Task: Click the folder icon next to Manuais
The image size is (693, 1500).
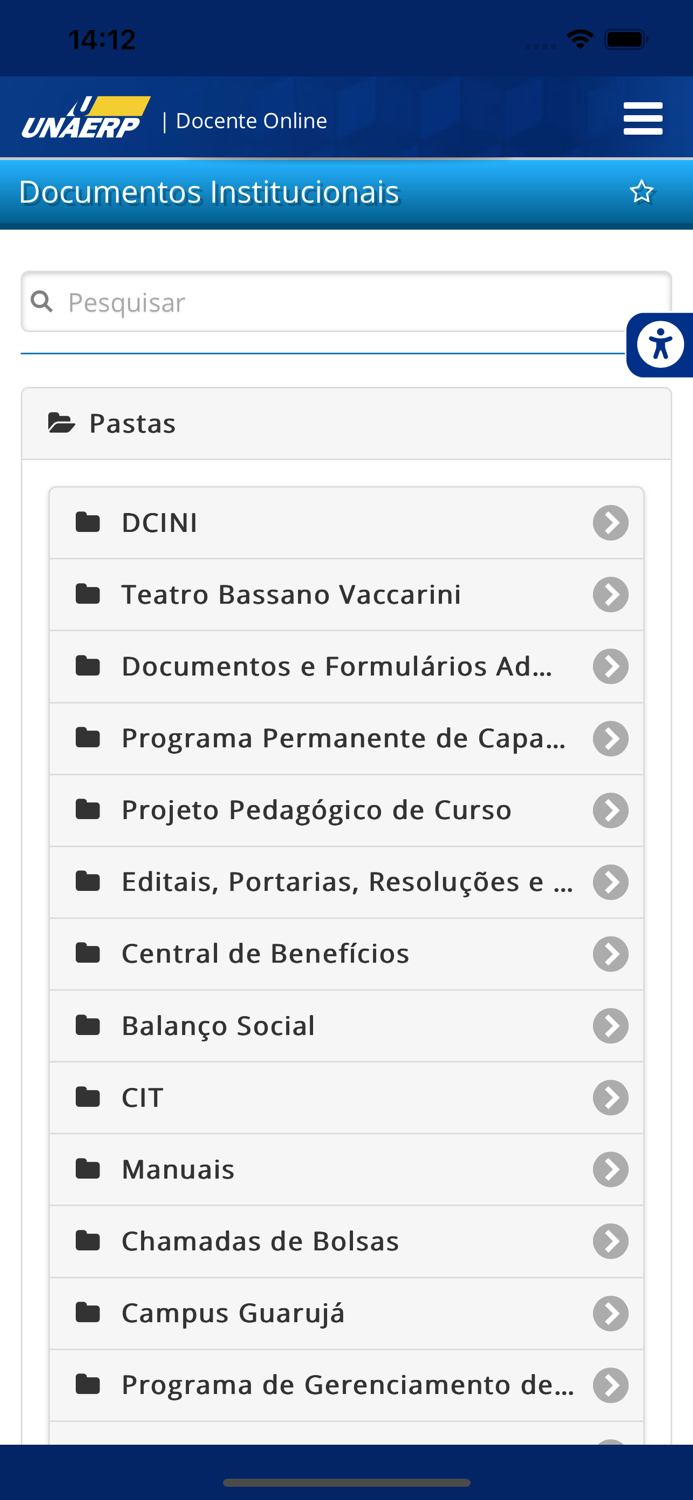Action: point(89,1168)
